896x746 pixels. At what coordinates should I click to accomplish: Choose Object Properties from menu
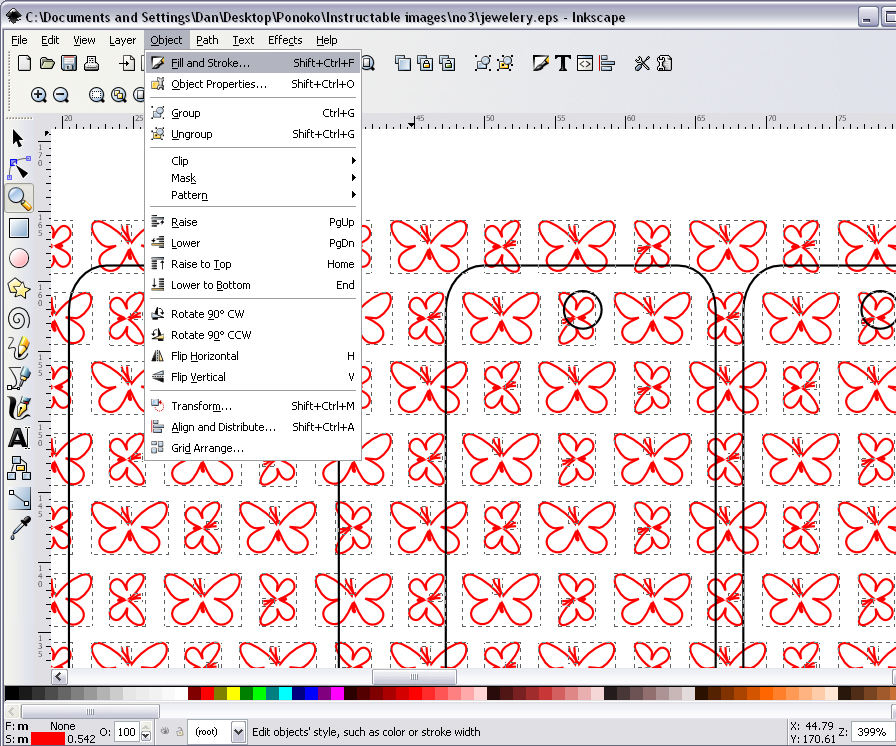click(x=254, y=84)
